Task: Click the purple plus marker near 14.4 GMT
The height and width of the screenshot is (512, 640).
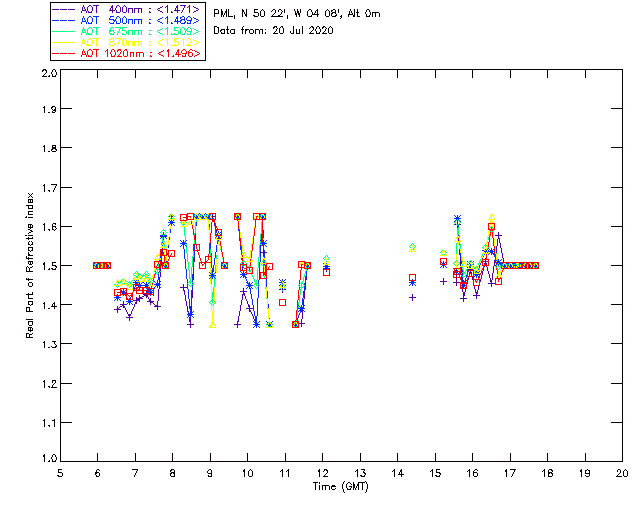Action: point(413,298)
